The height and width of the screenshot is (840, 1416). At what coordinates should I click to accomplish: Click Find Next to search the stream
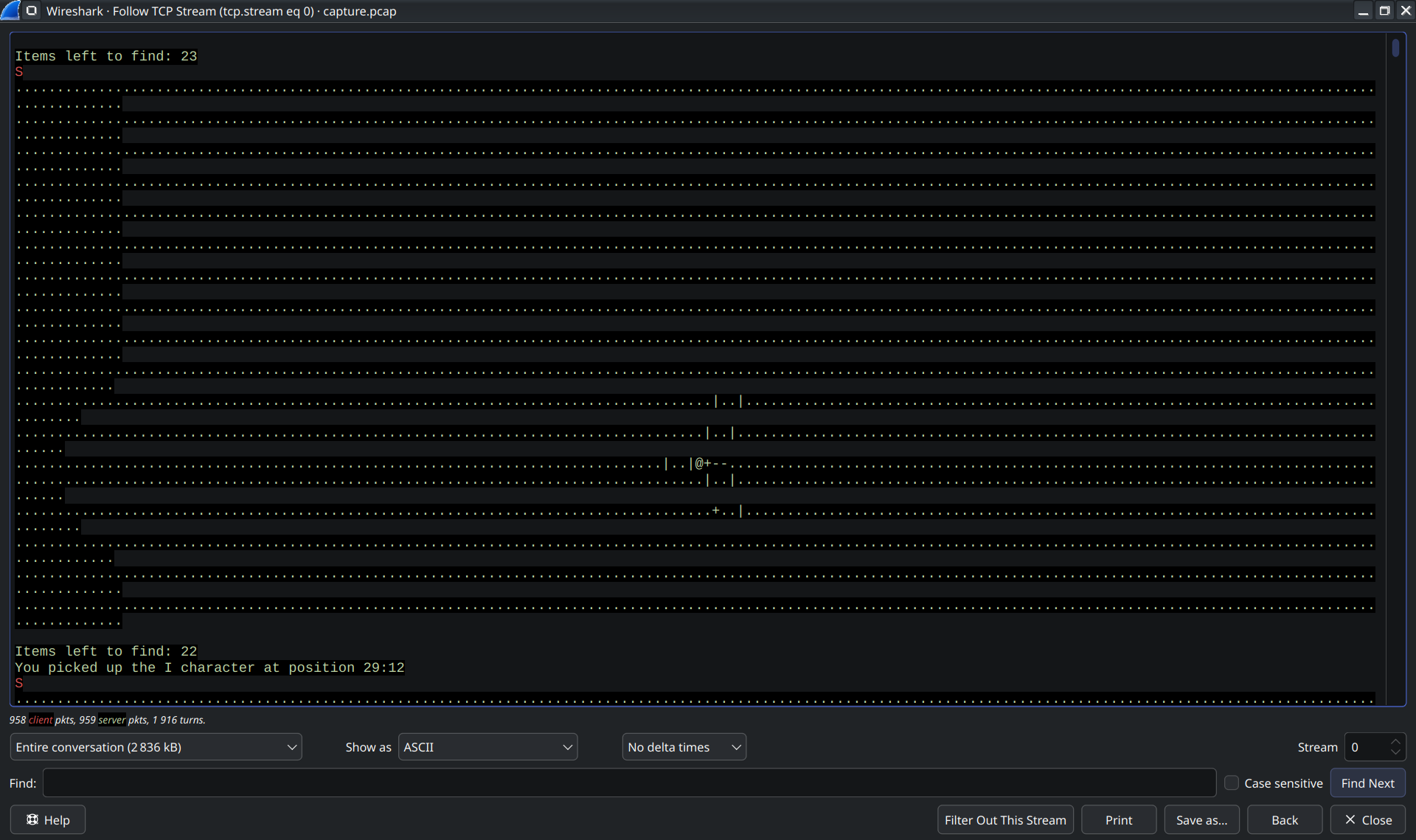point(1367,782)
